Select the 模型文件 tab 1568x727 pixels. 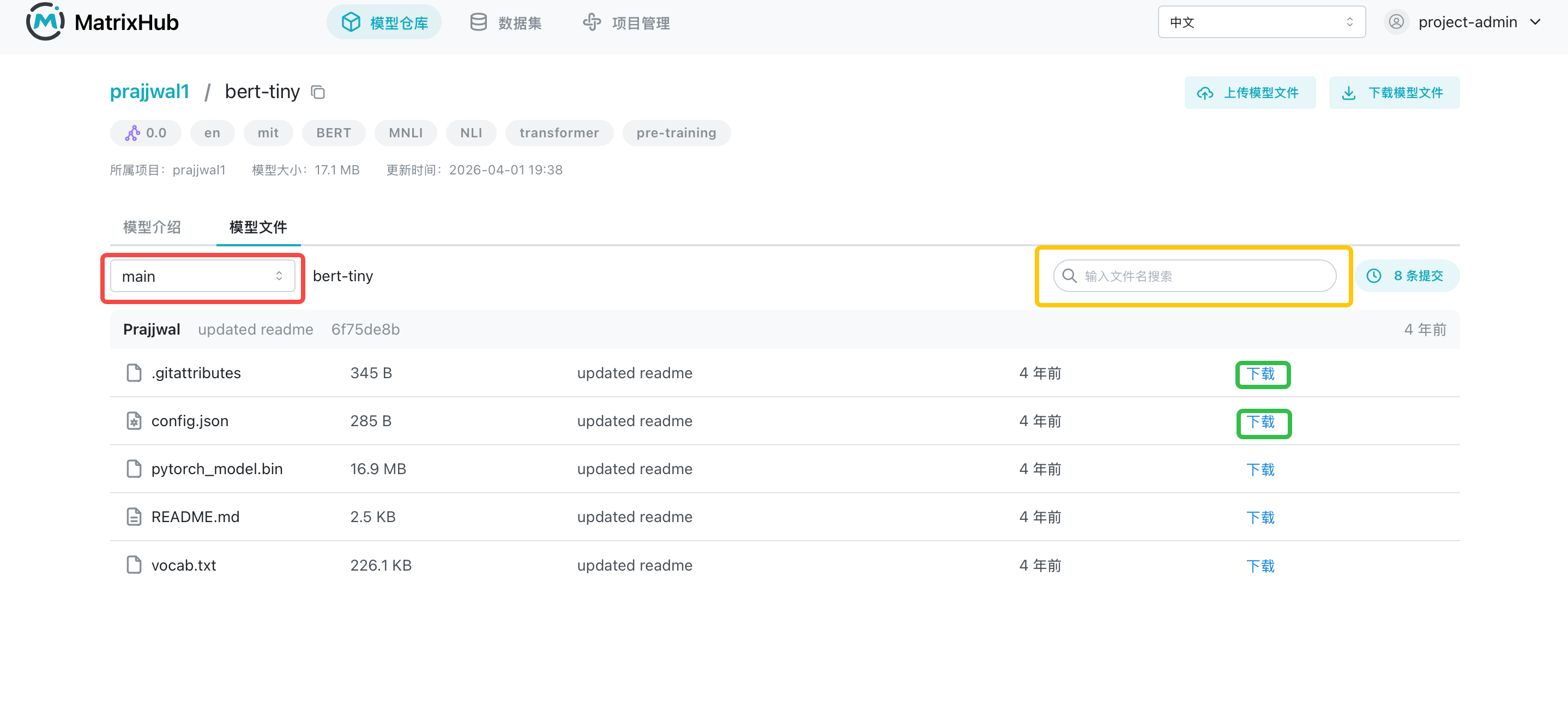pos(258,227)
